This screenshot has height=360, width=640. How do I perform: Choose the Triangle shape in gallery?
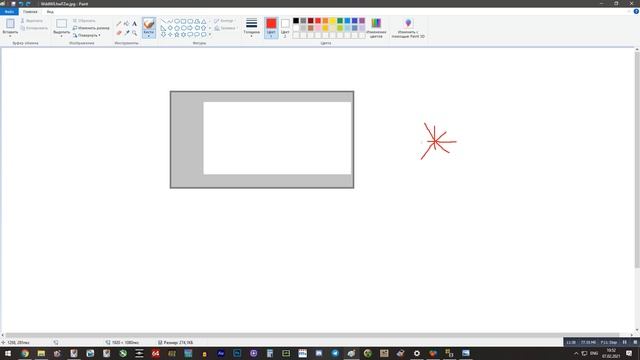click(203, 21)
